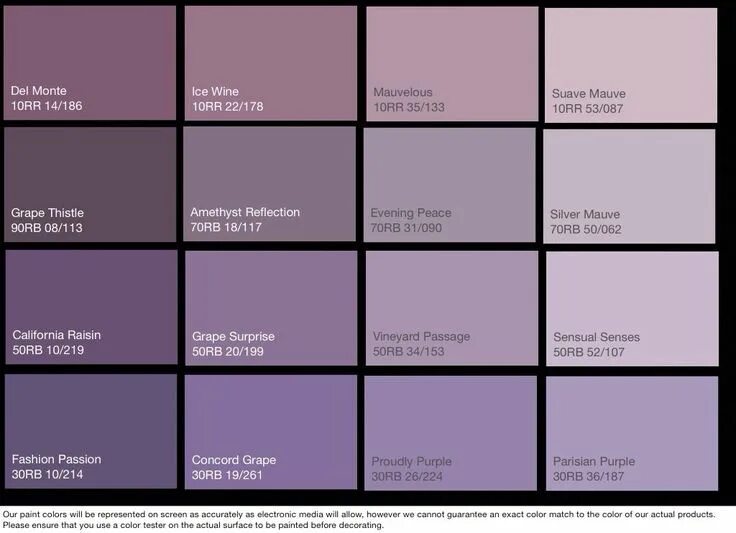Pick the Ice Wine swatch
The width and height of the screenshot is (736, 533).
click(x=271, y=63)
